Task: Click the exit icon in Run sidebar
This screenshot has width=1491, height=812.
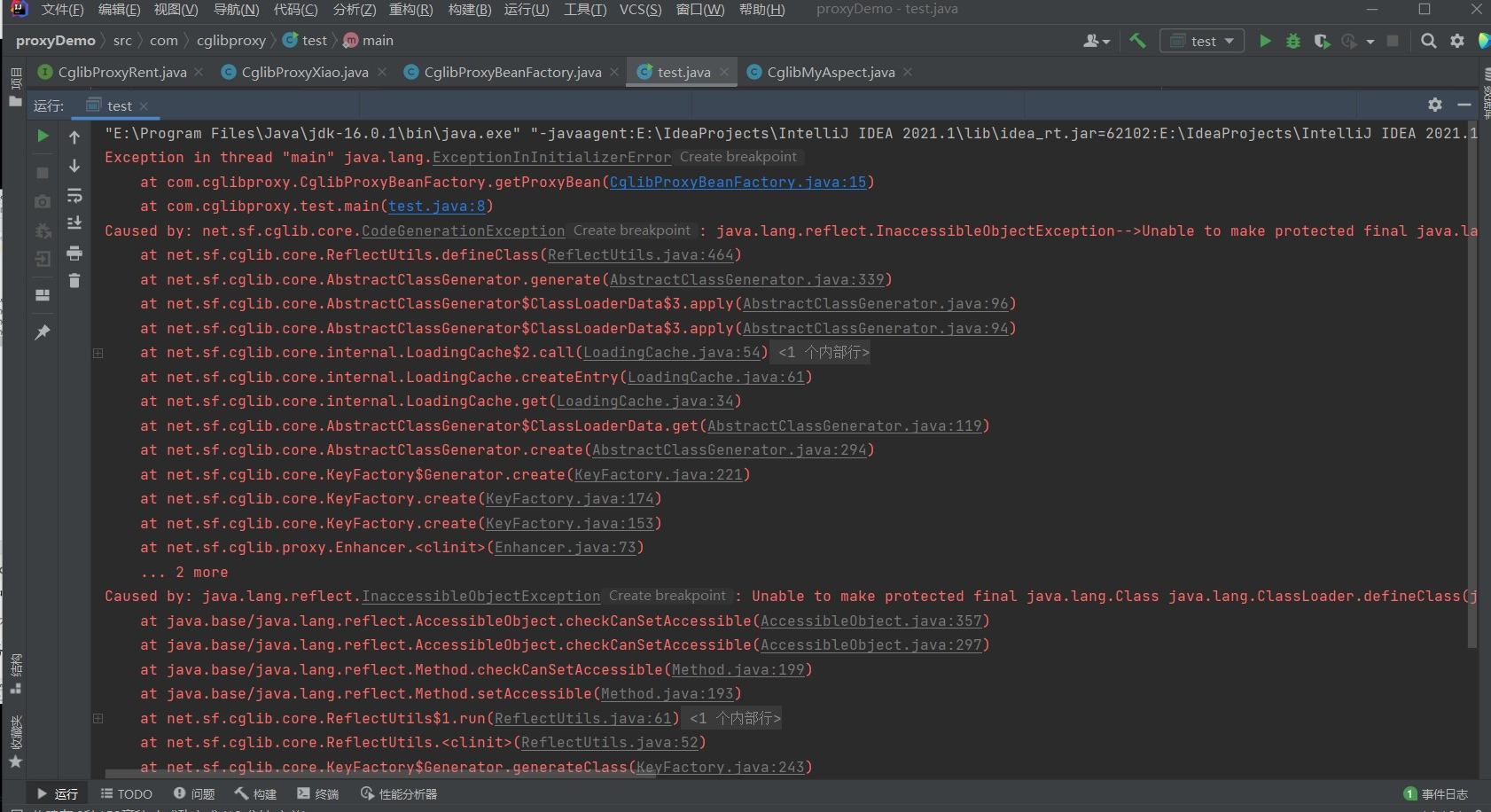Action: pos(43,259)
